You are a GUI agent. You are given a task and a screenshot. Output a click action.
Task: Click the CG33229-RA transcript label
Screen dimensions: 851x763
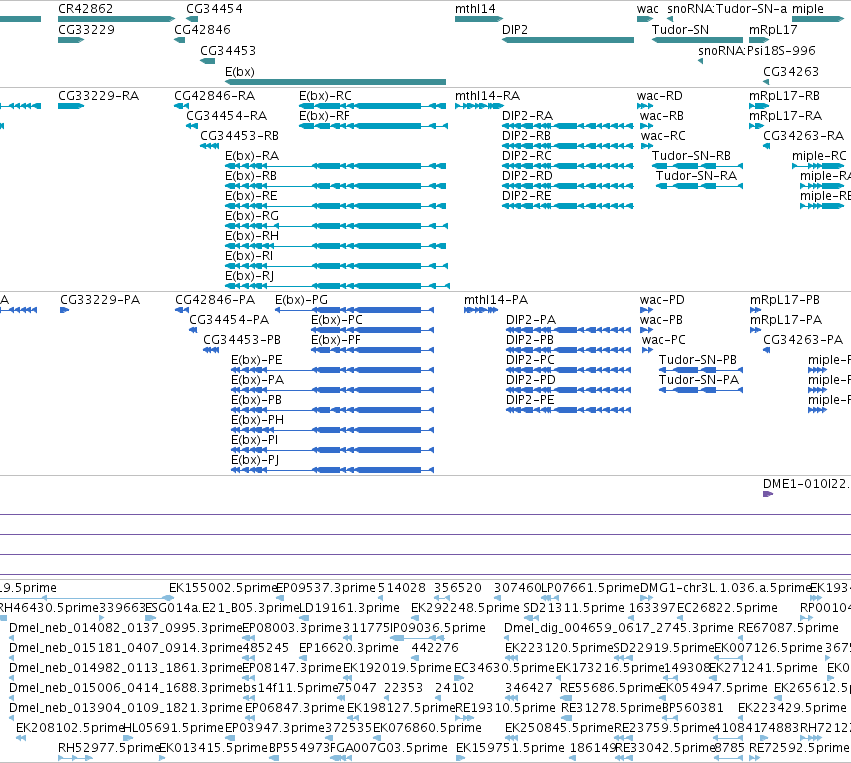[x=98, y=96]
